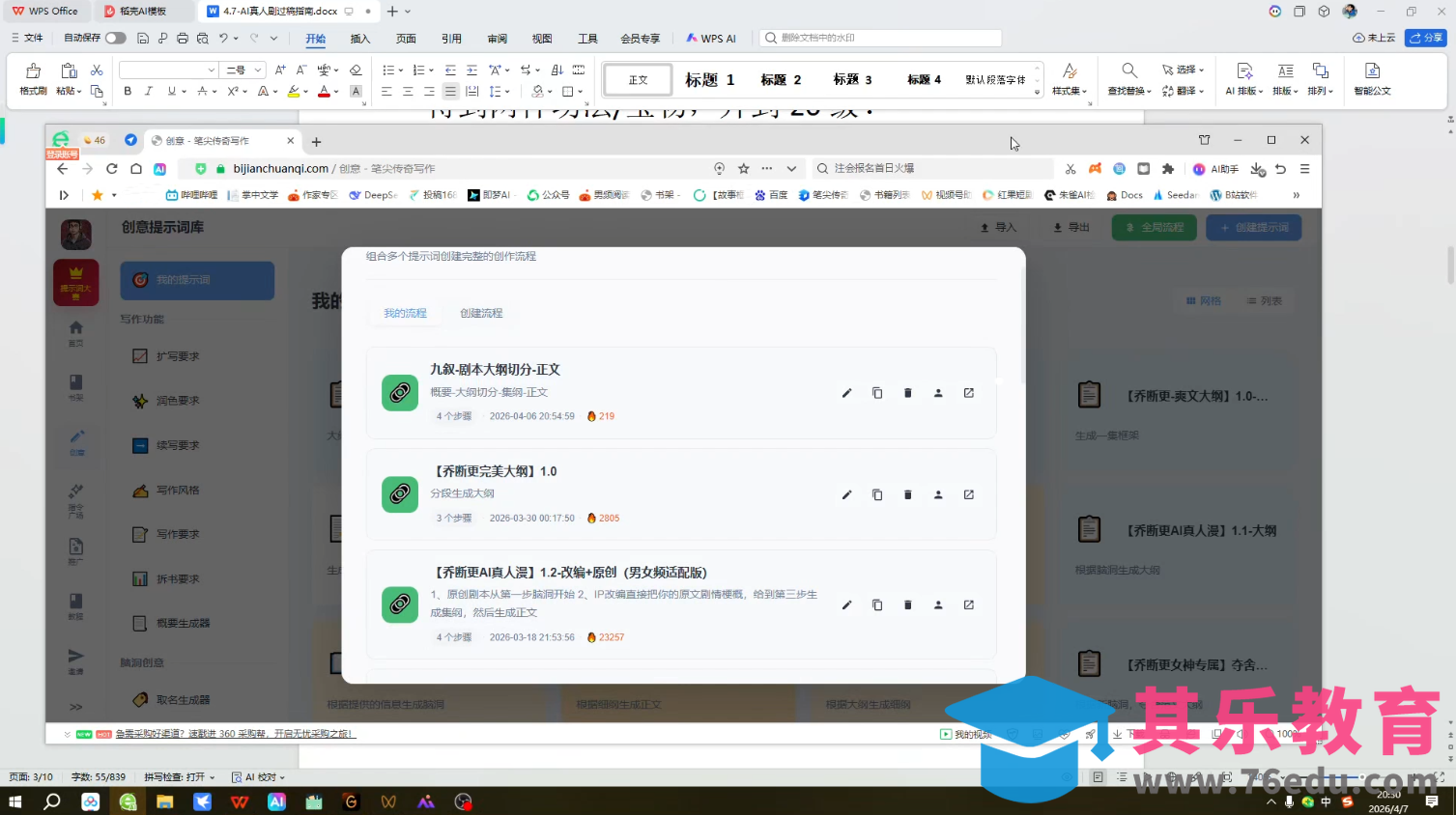The width and height of the screenshot is (1456, 815).
Task: Switch to the 插入 ribbon tab
Action: click(x=358, y=38)
